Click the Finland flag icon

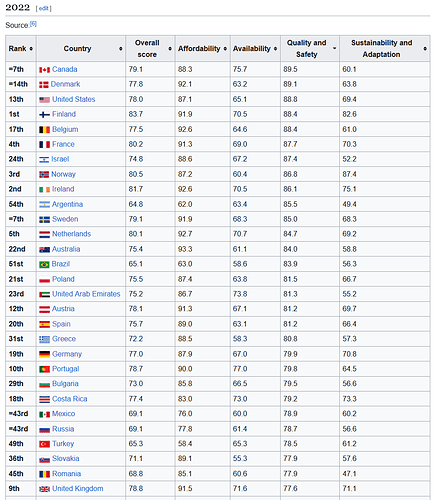click(x=44, y=115)
